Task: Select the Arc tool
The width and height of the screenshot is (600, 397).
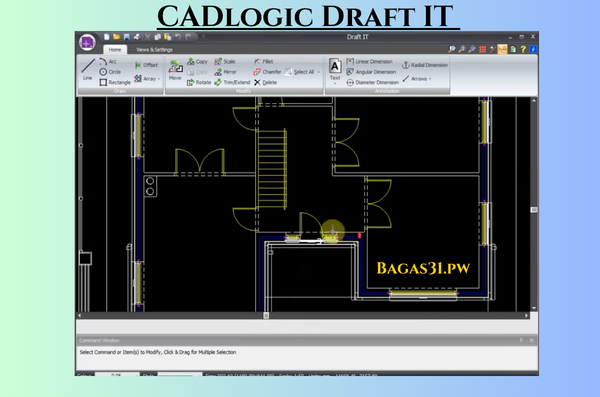Action: (108, 61)
